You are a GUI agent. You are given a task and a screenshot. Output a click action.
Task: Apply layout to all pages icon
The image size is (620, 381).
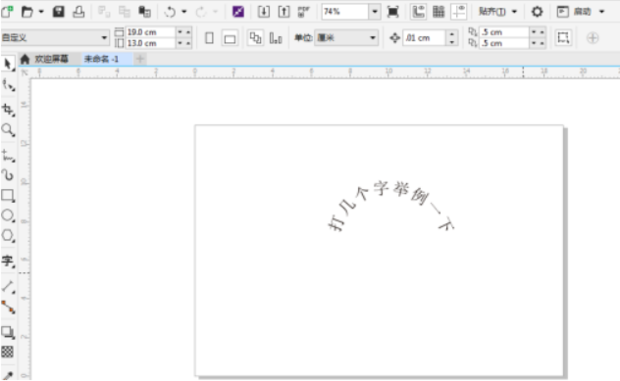point(255,38)
